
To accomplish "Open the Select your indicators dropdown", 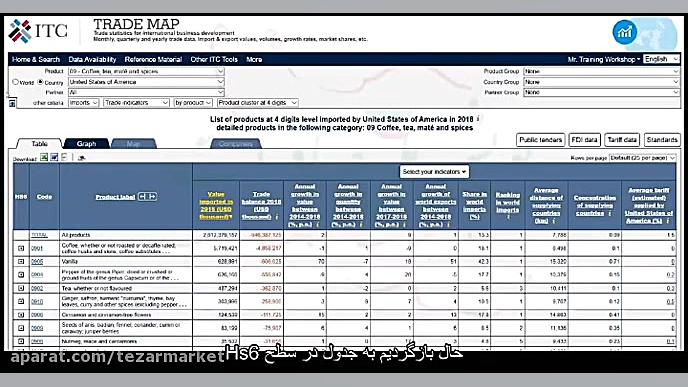I will tap(434, 172).
